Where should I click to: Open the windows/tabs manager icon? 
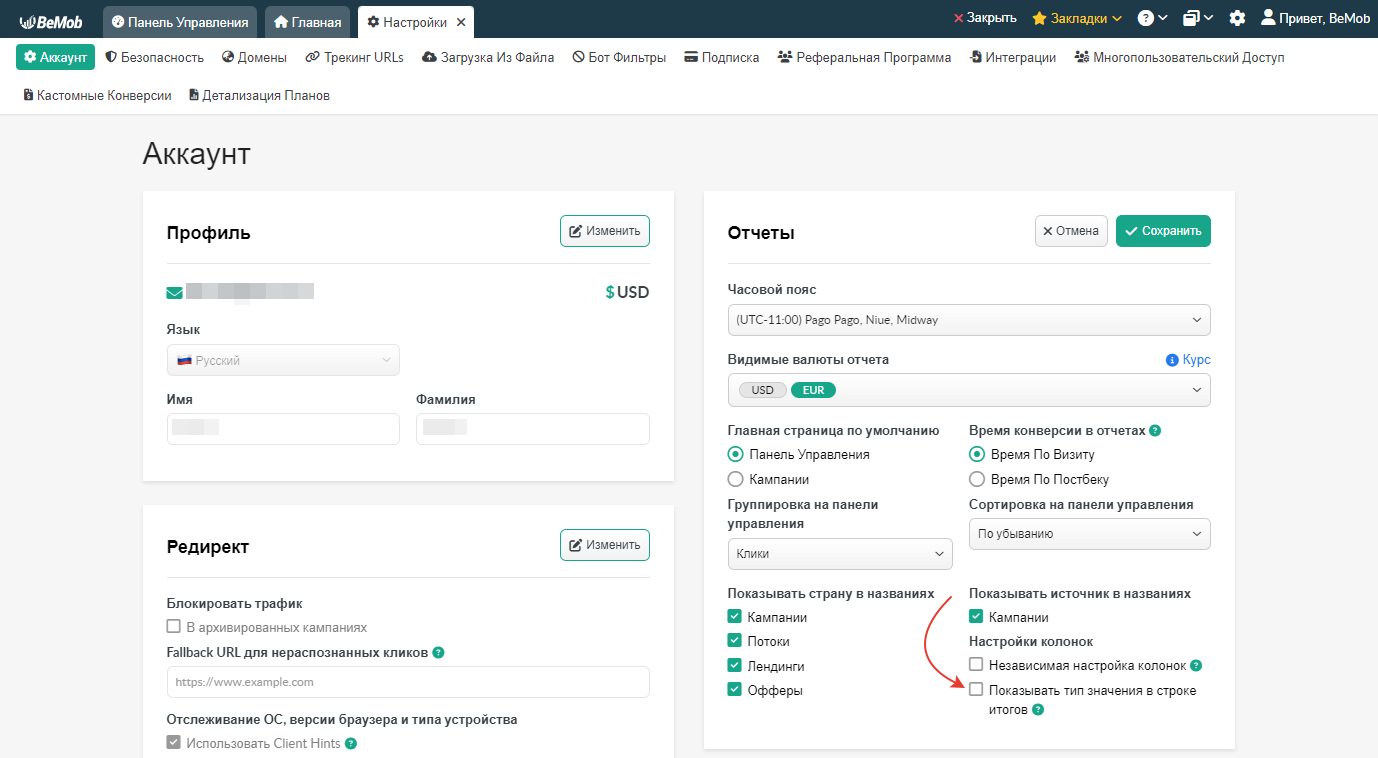coord(1191,18)
